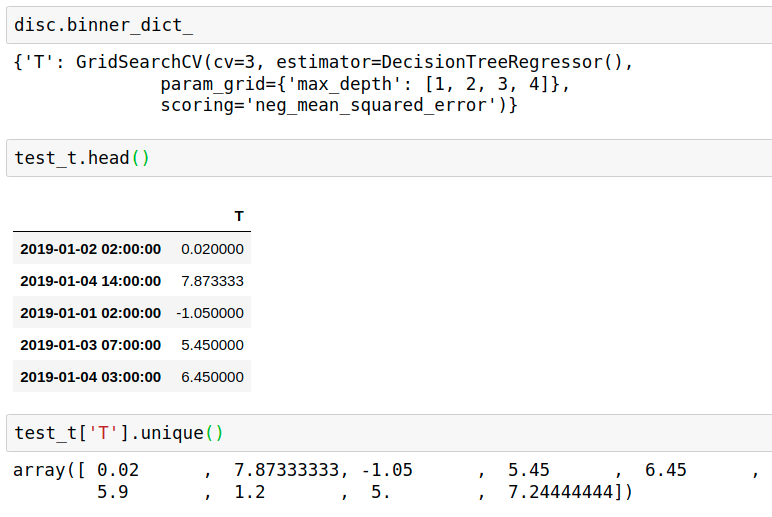Image resolution: width=772 pixels, height=517 pixels.
Task: Click the table value 5.450000
Action: point(212,345)
